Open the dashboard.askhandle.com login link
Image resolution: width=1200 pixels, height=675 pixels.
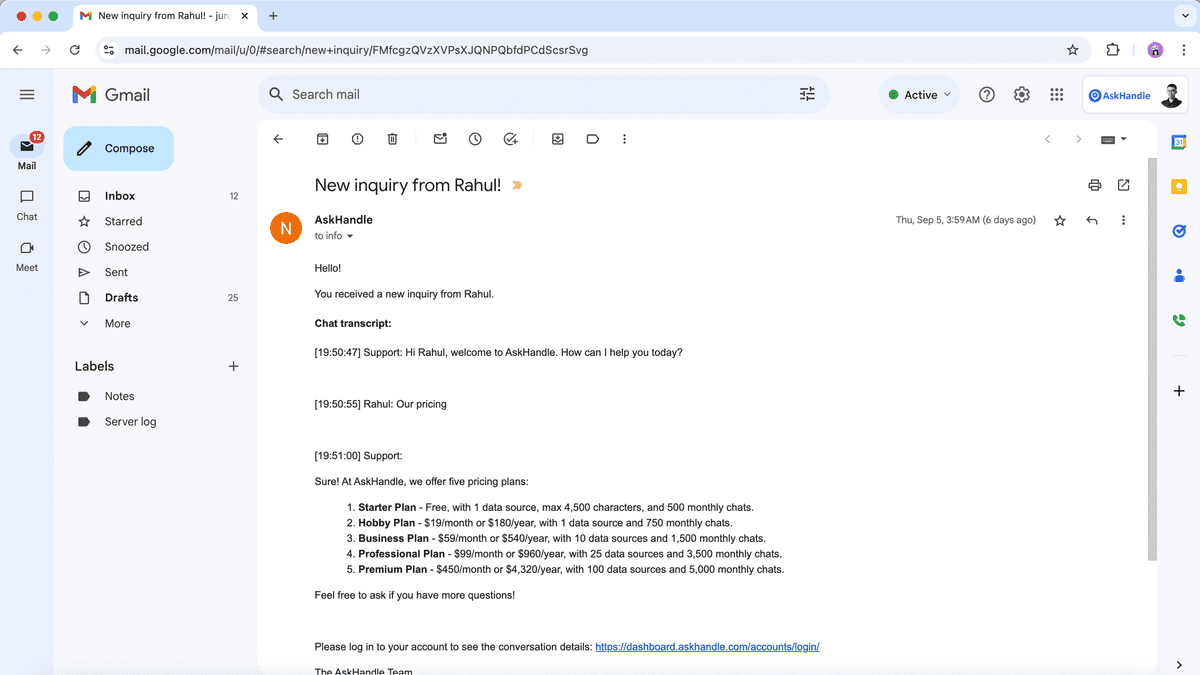[707, 647]
